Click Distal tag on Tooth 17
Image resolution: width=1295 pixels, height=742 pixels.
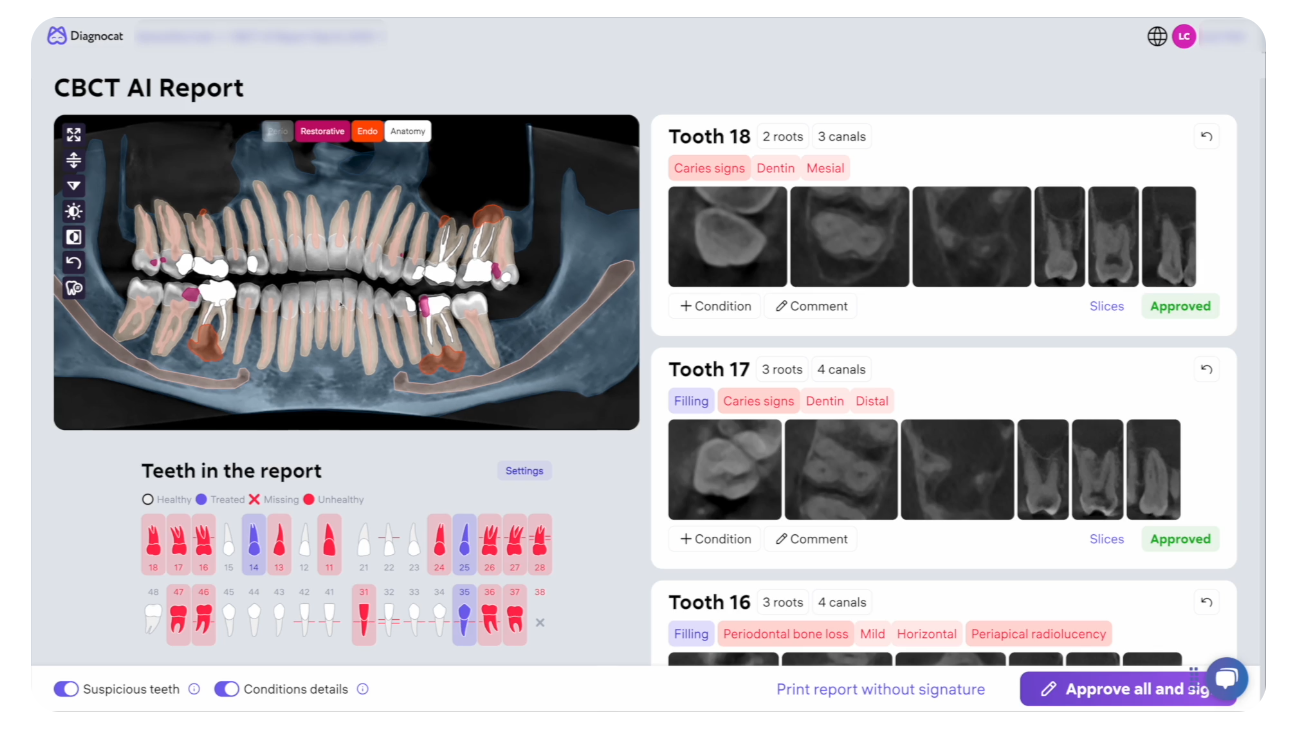click(x=872, y=401)
